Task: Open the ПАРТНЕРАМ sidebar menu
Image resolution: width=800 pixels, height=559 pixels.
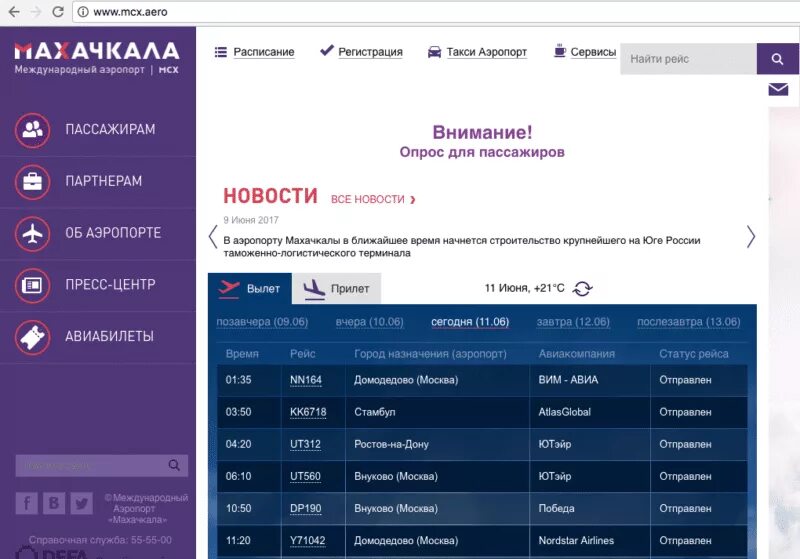Action: (104, 181)
